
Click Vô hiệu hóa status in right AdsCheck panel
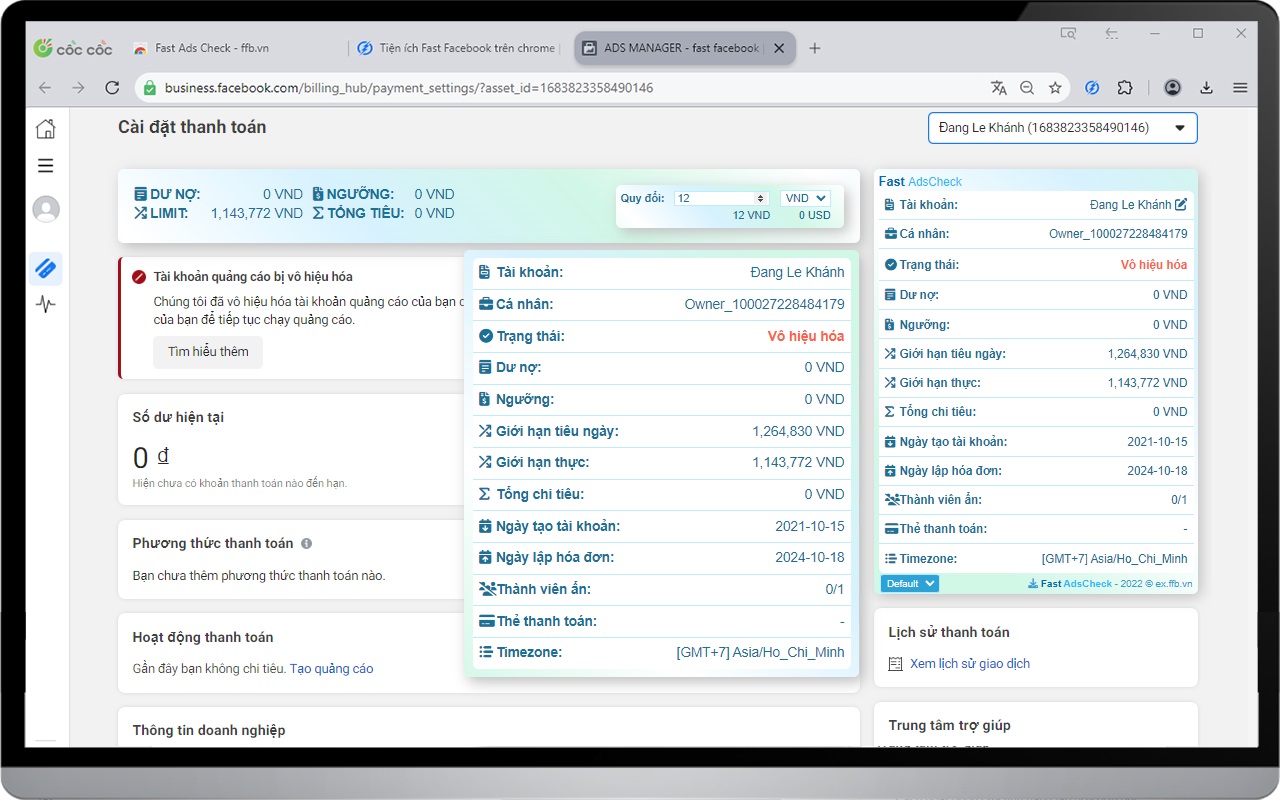[1154, 265]
